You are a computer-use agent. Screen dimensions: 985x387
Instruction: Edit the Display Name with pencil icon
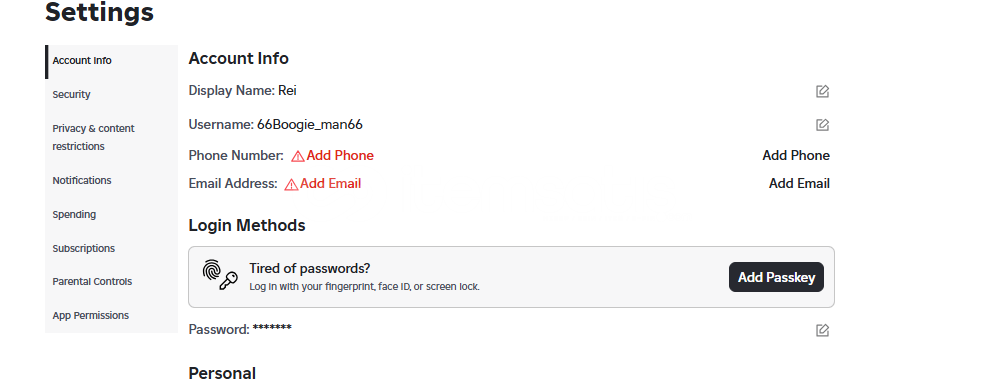822,91
